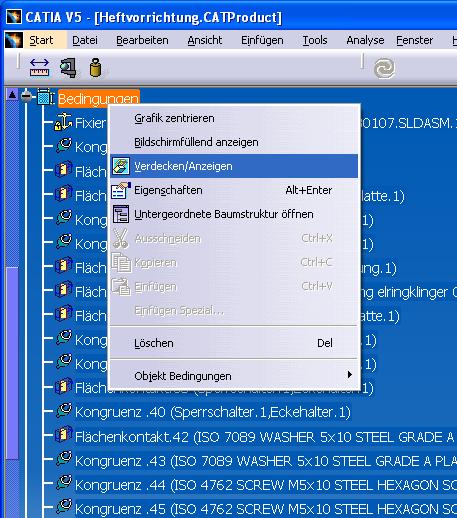Click the tree scroll-up arrow
Viewport: 457px width, 518px height.
(12, 95)
